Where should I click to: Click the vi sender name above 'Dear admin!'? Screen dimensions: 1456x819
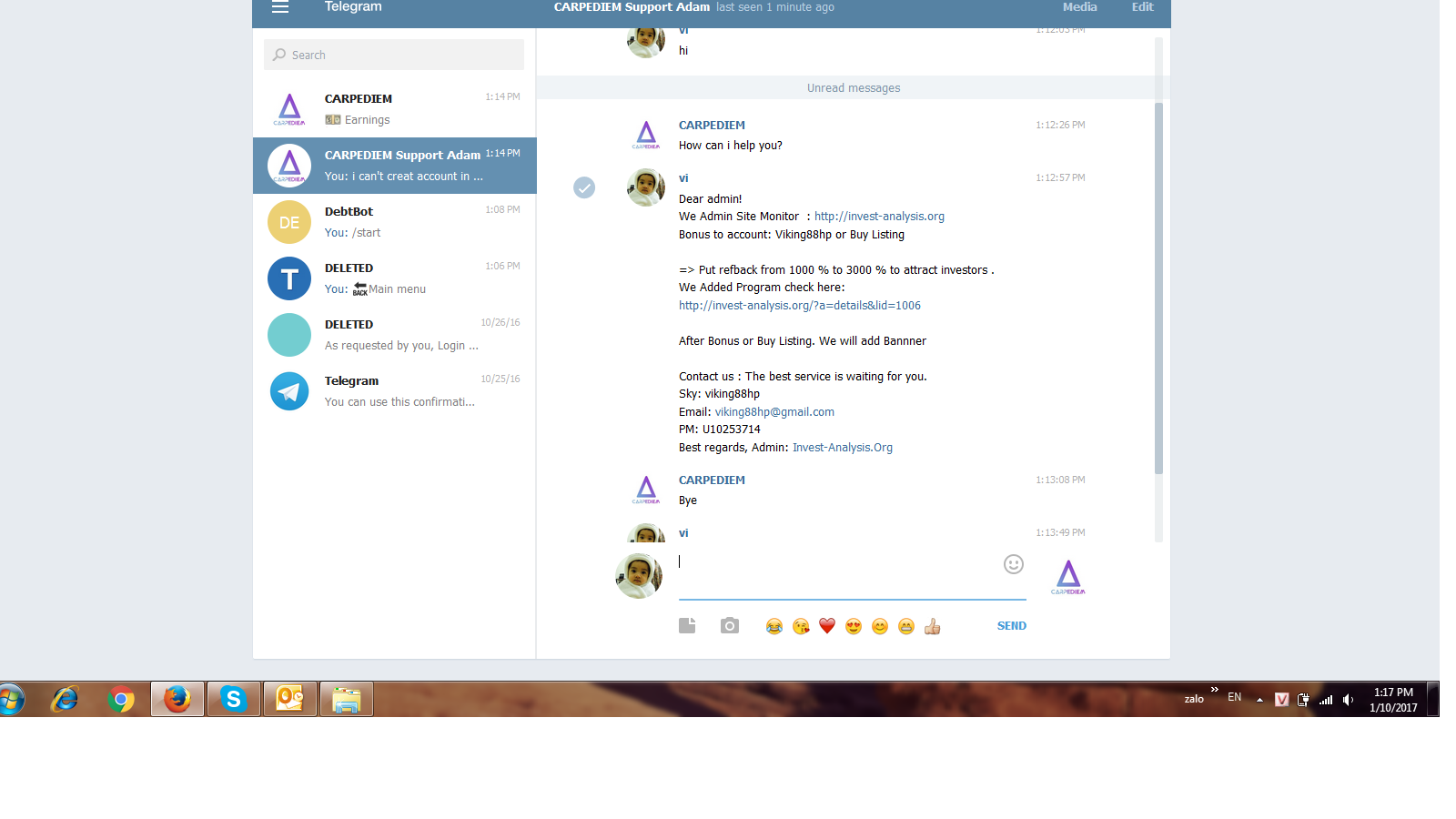(x=683, y=178)
